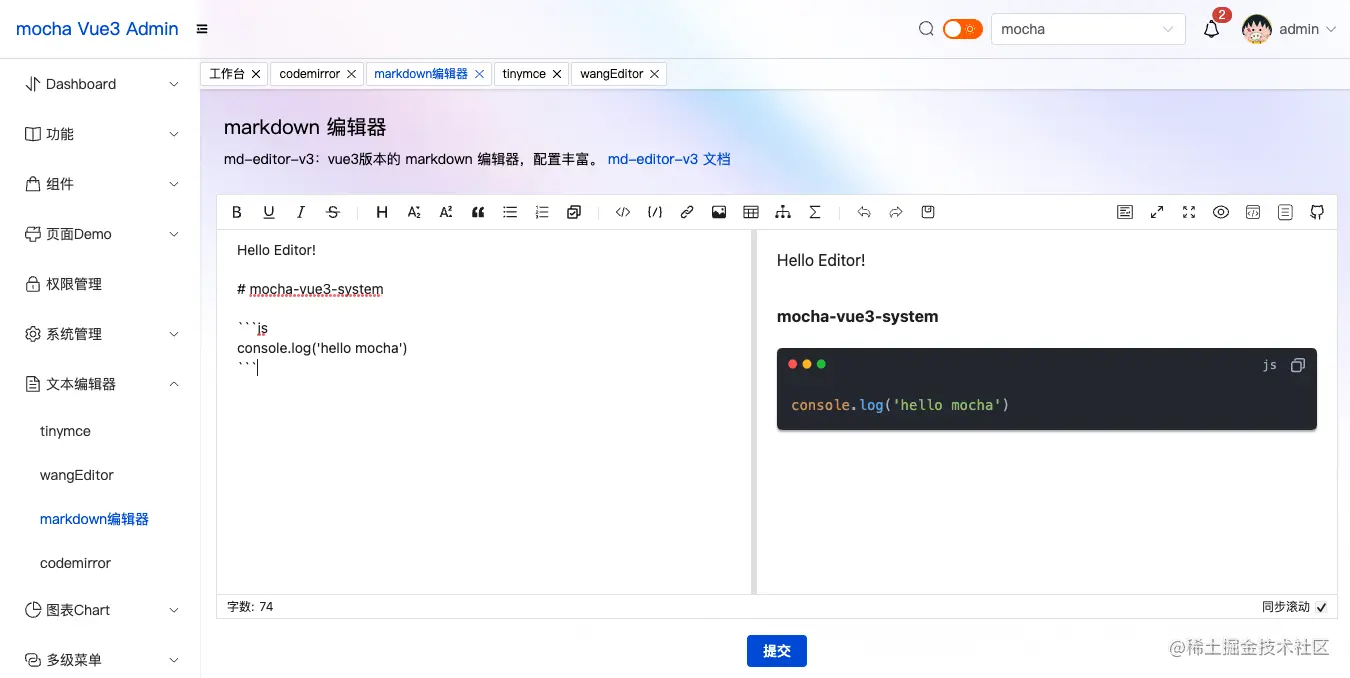Close the markdown编辑器 tab
Viewport: 1350px width, 678px height.
point(479,74)
